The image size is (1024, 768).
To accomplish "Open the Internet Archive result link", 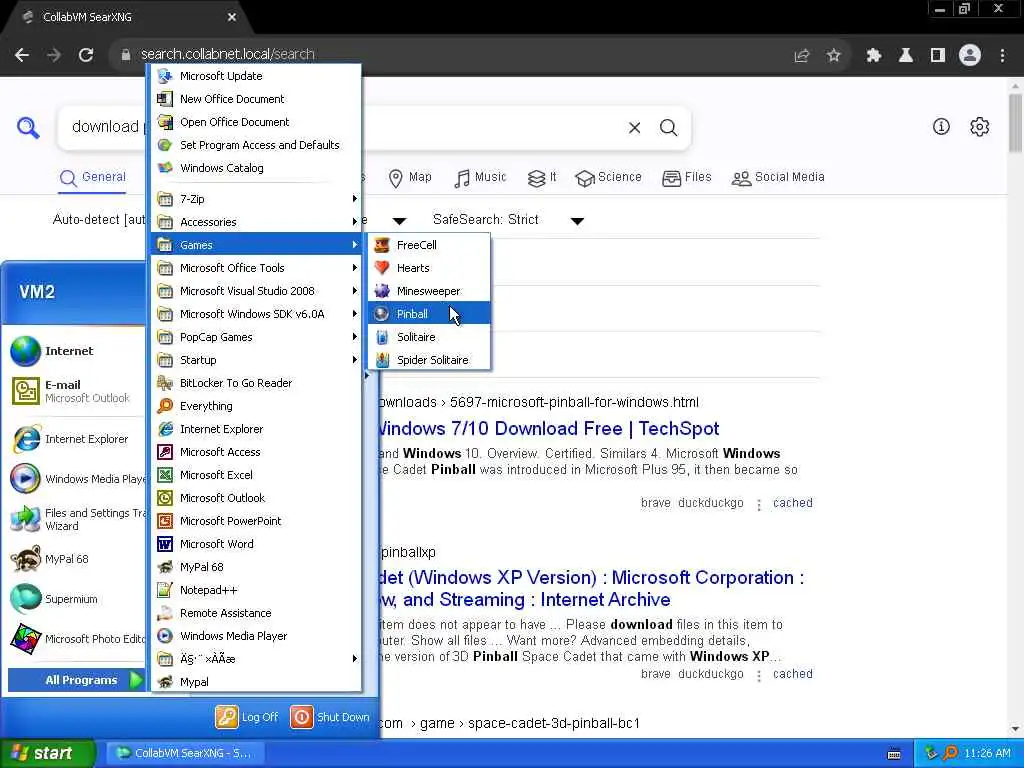I will (592, 588).
